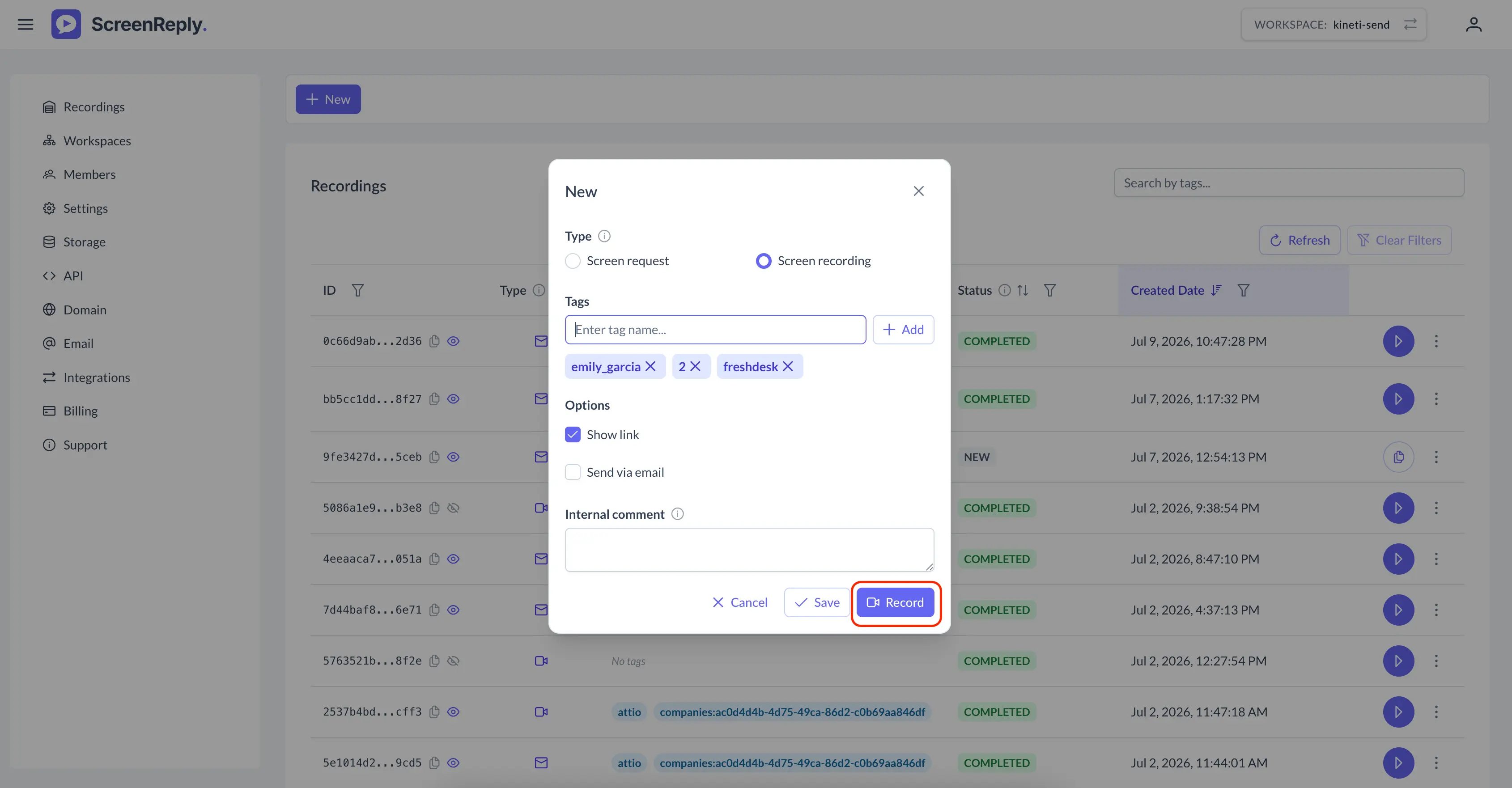Toggle visibility eye for 4eeaaca7...051a
The width and height of the screenshot is (1512, 788).
point(453,559)
